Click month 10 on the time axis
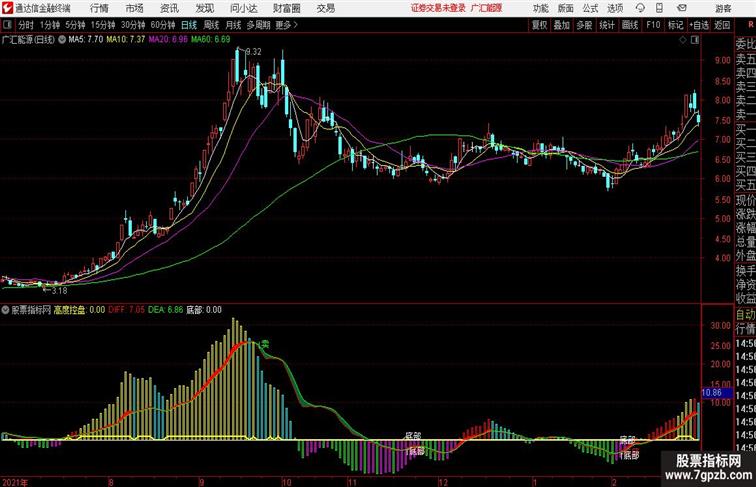The height and width of the screenshot is (487, 756). [x=287, y=482]
